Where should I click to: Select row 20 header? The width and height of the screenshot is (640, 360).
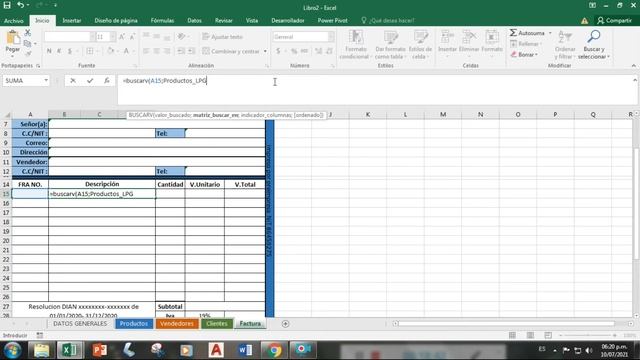6,241
